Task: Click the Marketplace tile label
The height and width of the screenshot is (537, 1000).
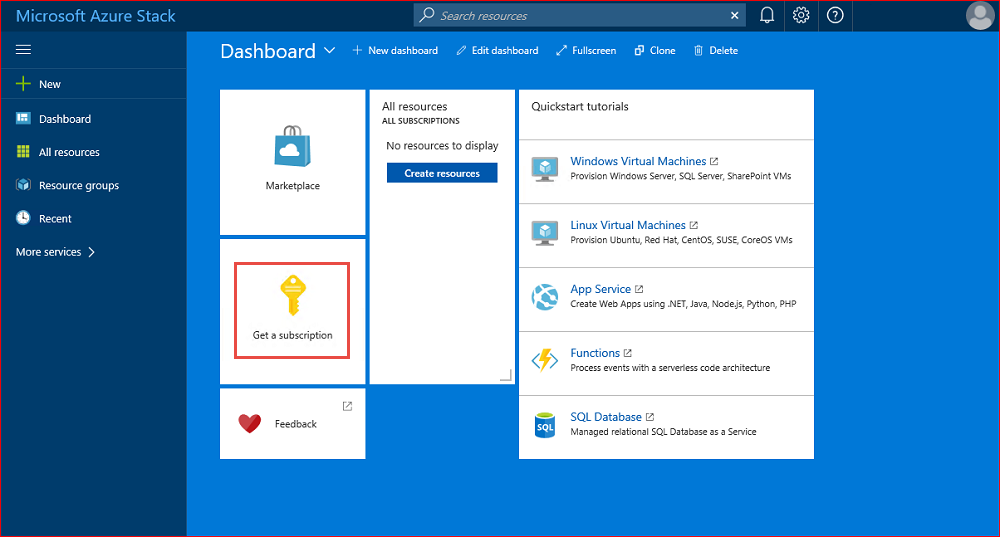Action: (293, 186)
